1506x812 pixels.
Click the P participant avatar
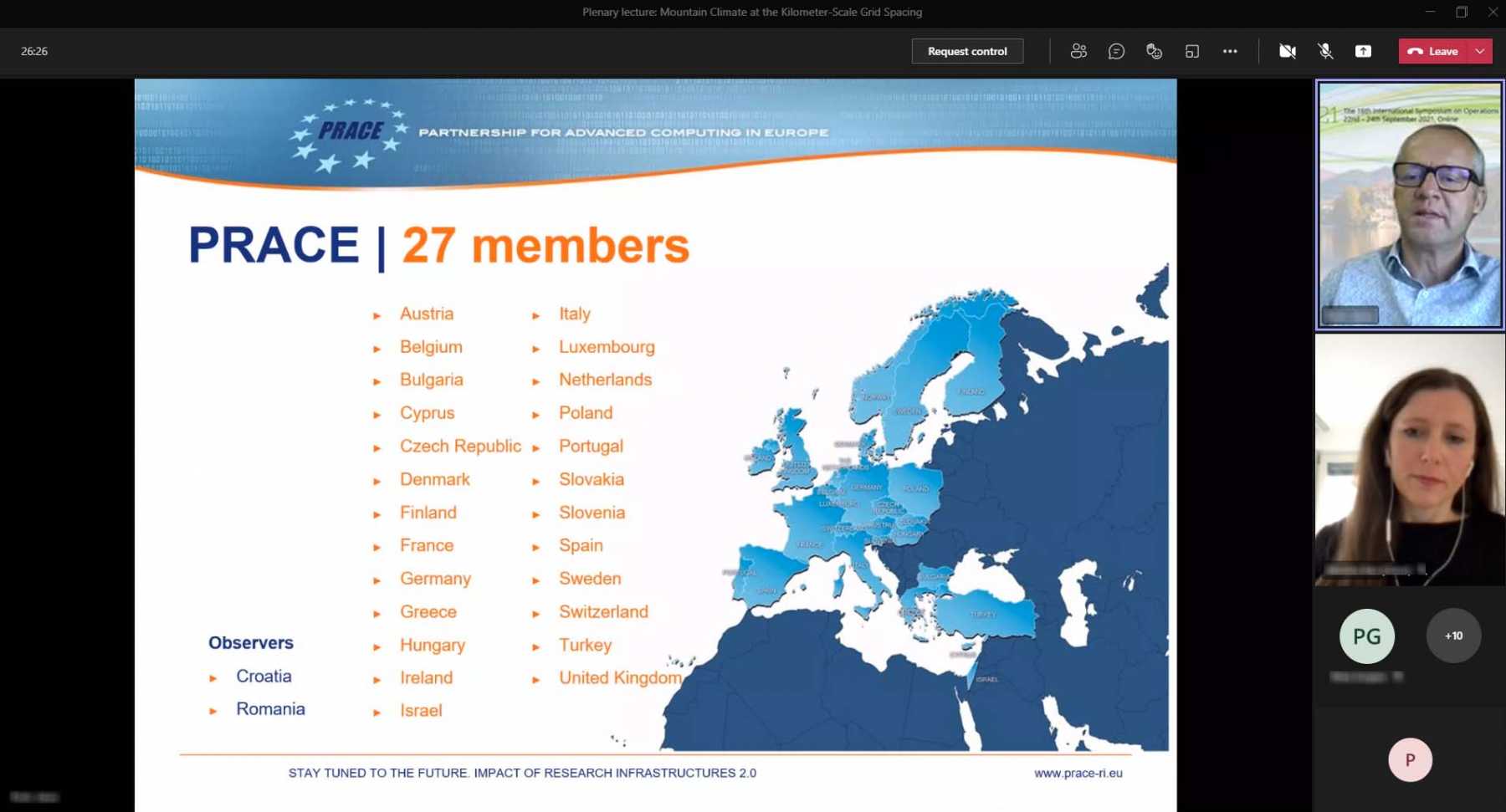click(1410, 760)
